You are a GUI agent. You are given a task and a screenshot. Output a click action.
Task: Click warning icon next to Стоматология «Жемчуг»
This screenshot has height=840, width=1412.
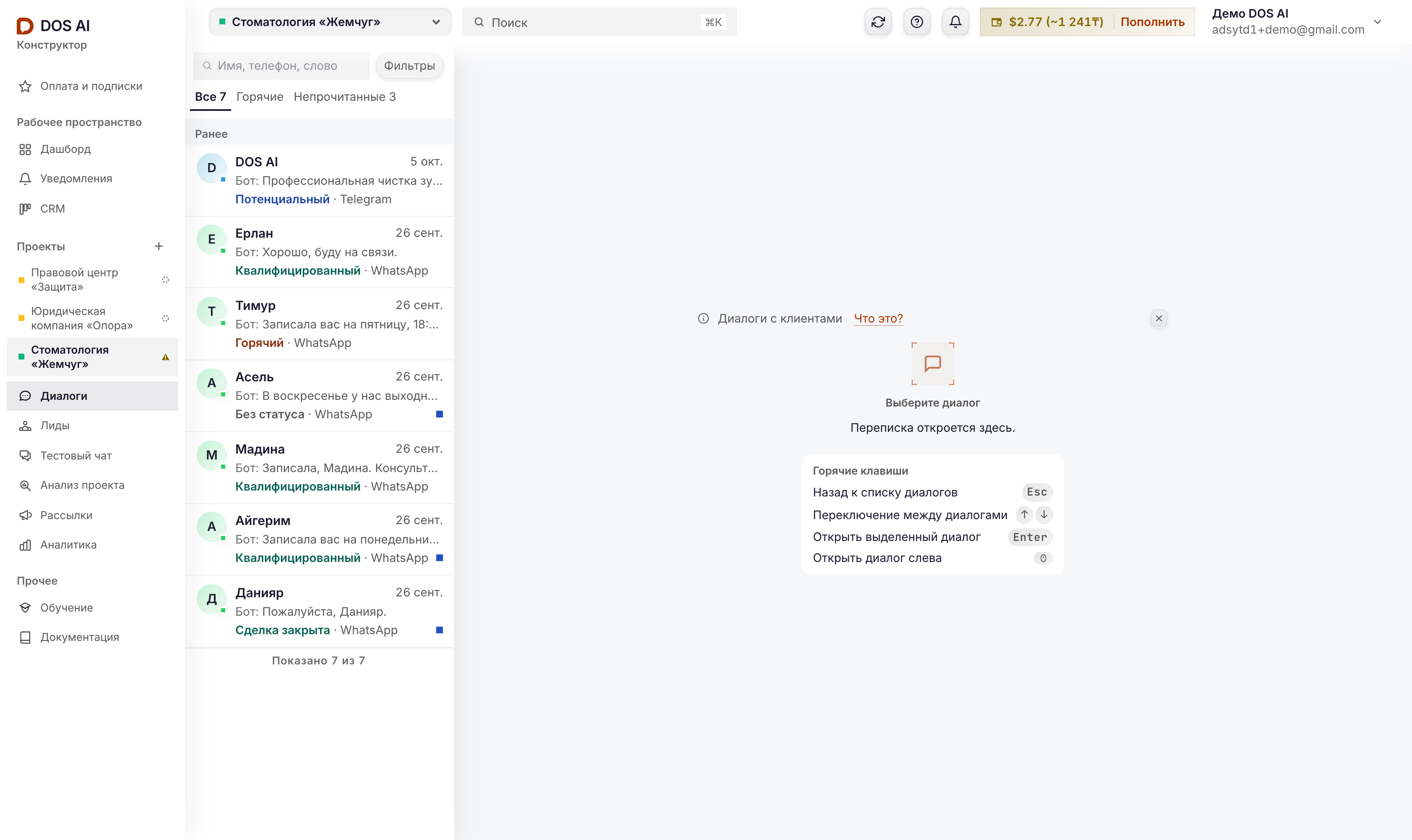[x=166, y=357]
